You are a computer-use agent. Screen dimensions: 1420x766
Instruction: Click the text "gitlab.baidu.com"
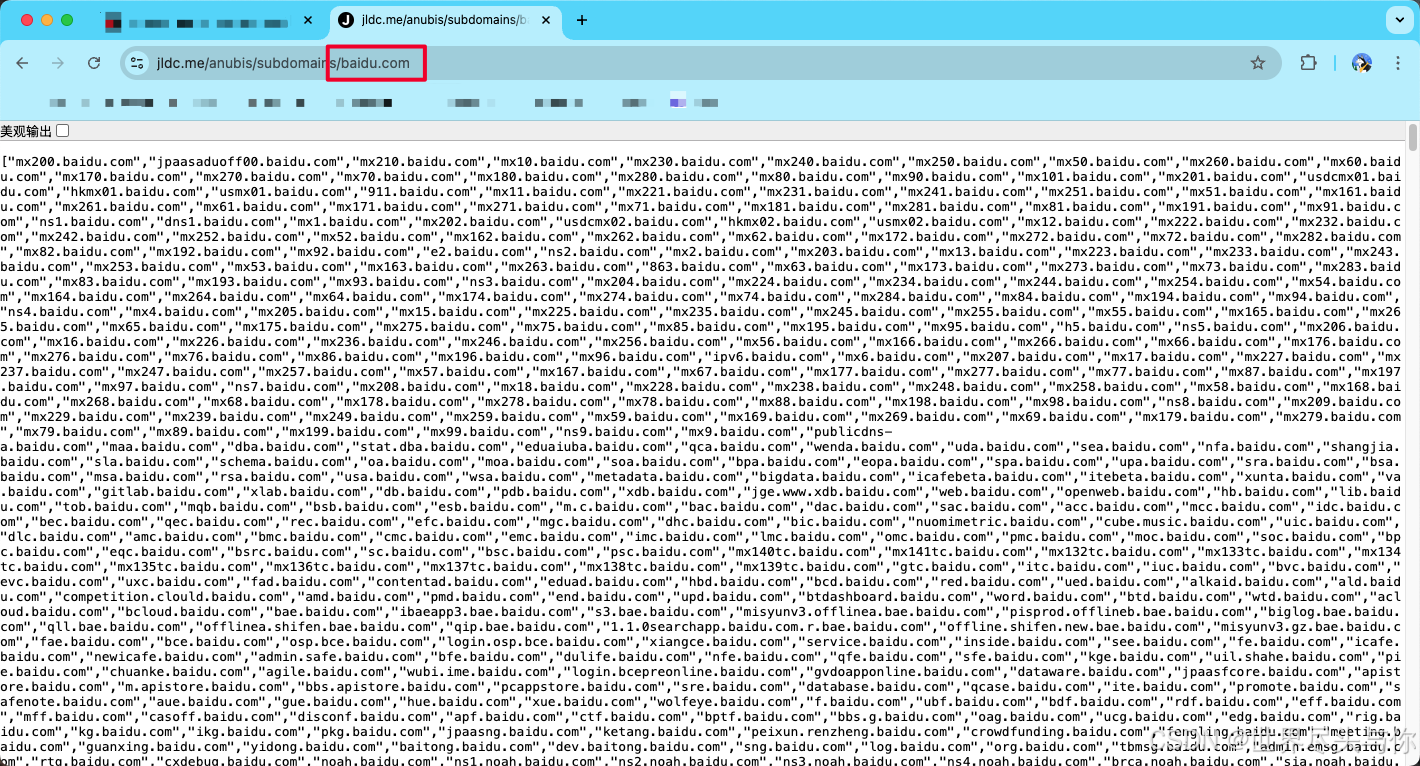(x=166, y=492)
